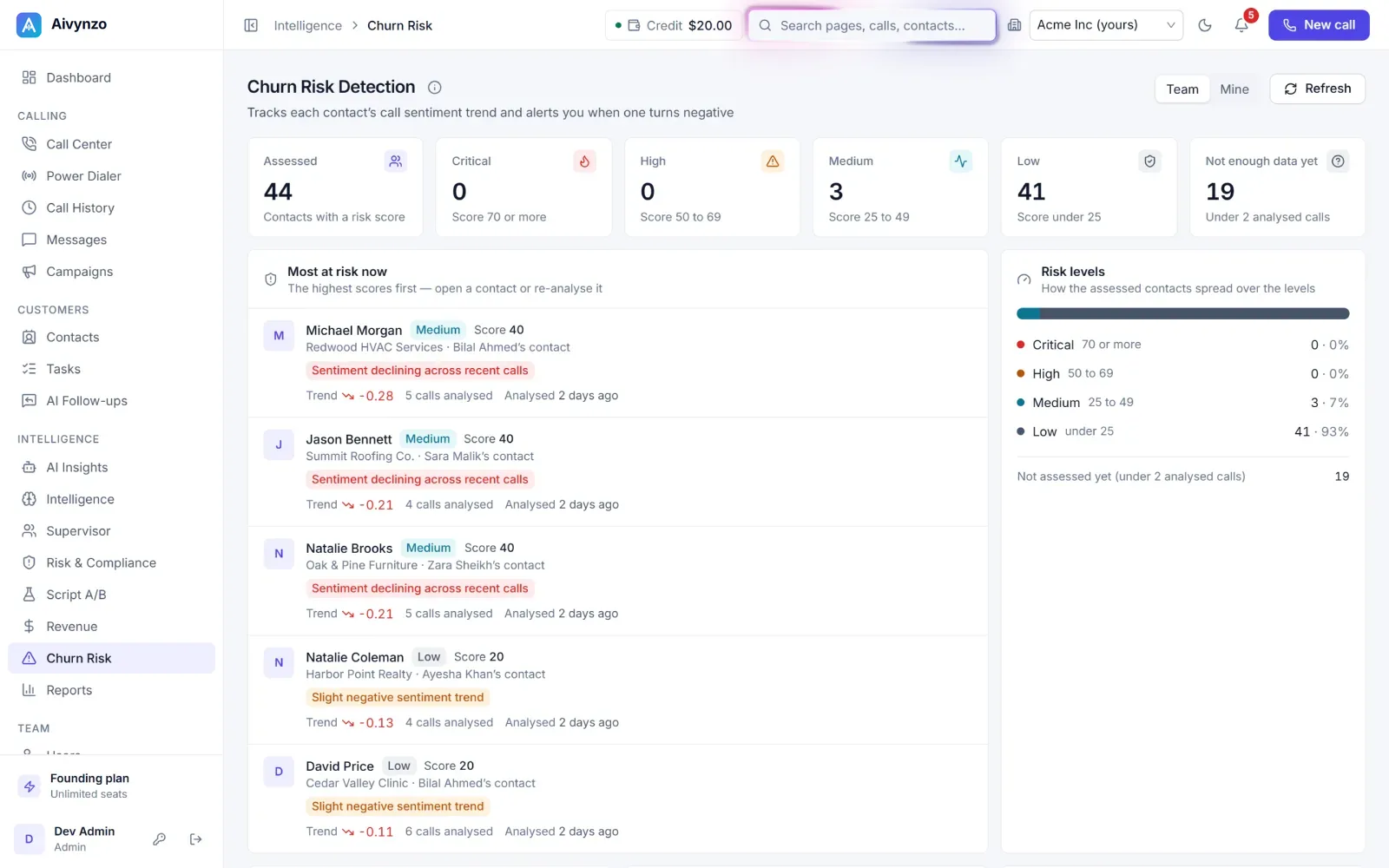This screenshot has width=1389, height=868.
Task: Click the Credit $20.00 balance
Action: (x=674, y=25)
